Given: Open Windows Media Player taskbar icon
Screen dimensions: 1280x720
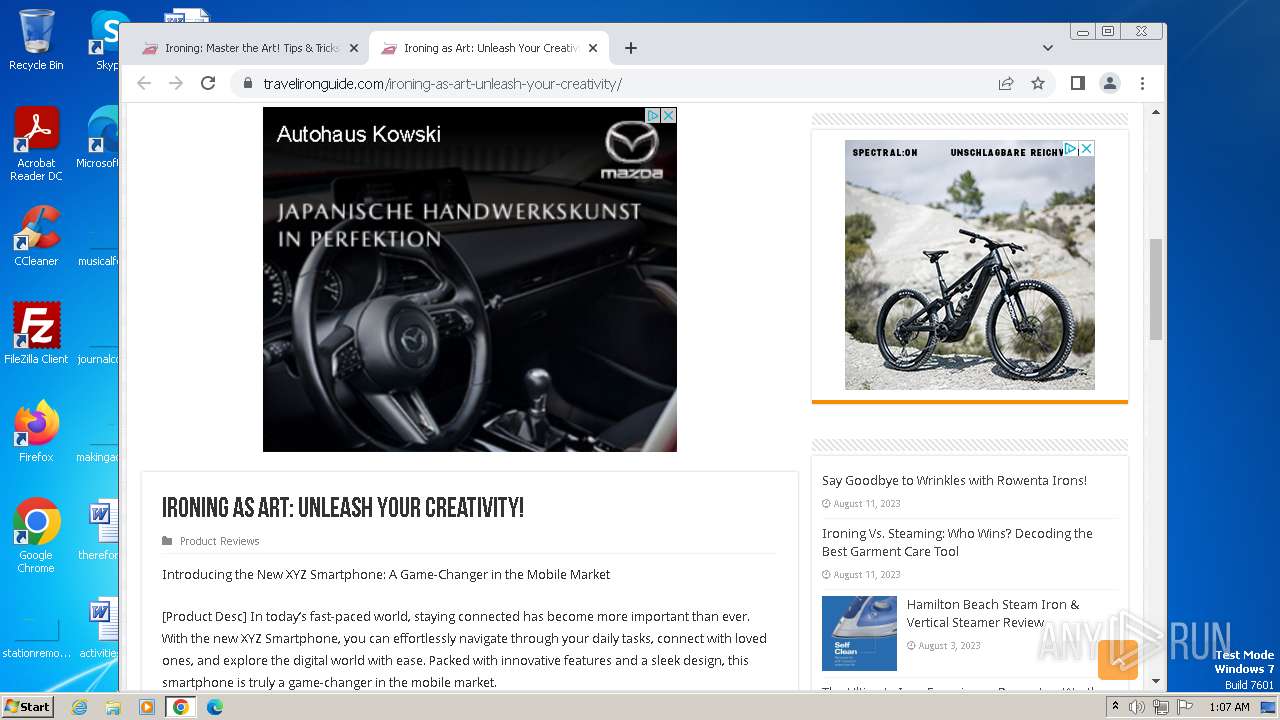Looking at the screenshot, I should pyautogui.click(x=147, y=707).
